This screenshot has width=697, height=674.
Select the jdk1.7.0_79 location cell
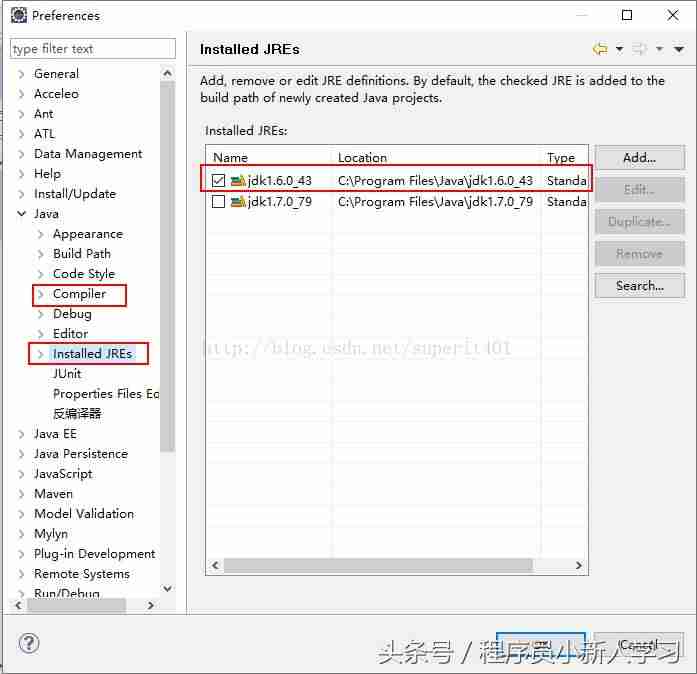pyautogui.click(x=435, y=202)
